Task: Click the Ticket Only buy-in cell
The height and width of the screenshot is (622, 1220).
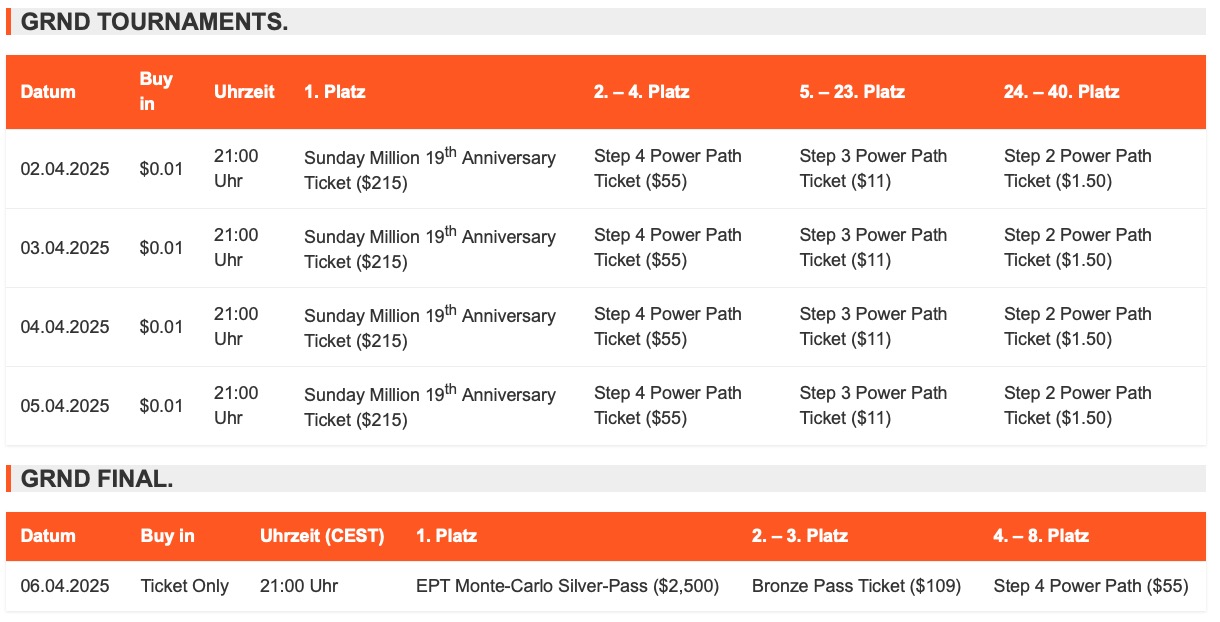Action: 185,586
